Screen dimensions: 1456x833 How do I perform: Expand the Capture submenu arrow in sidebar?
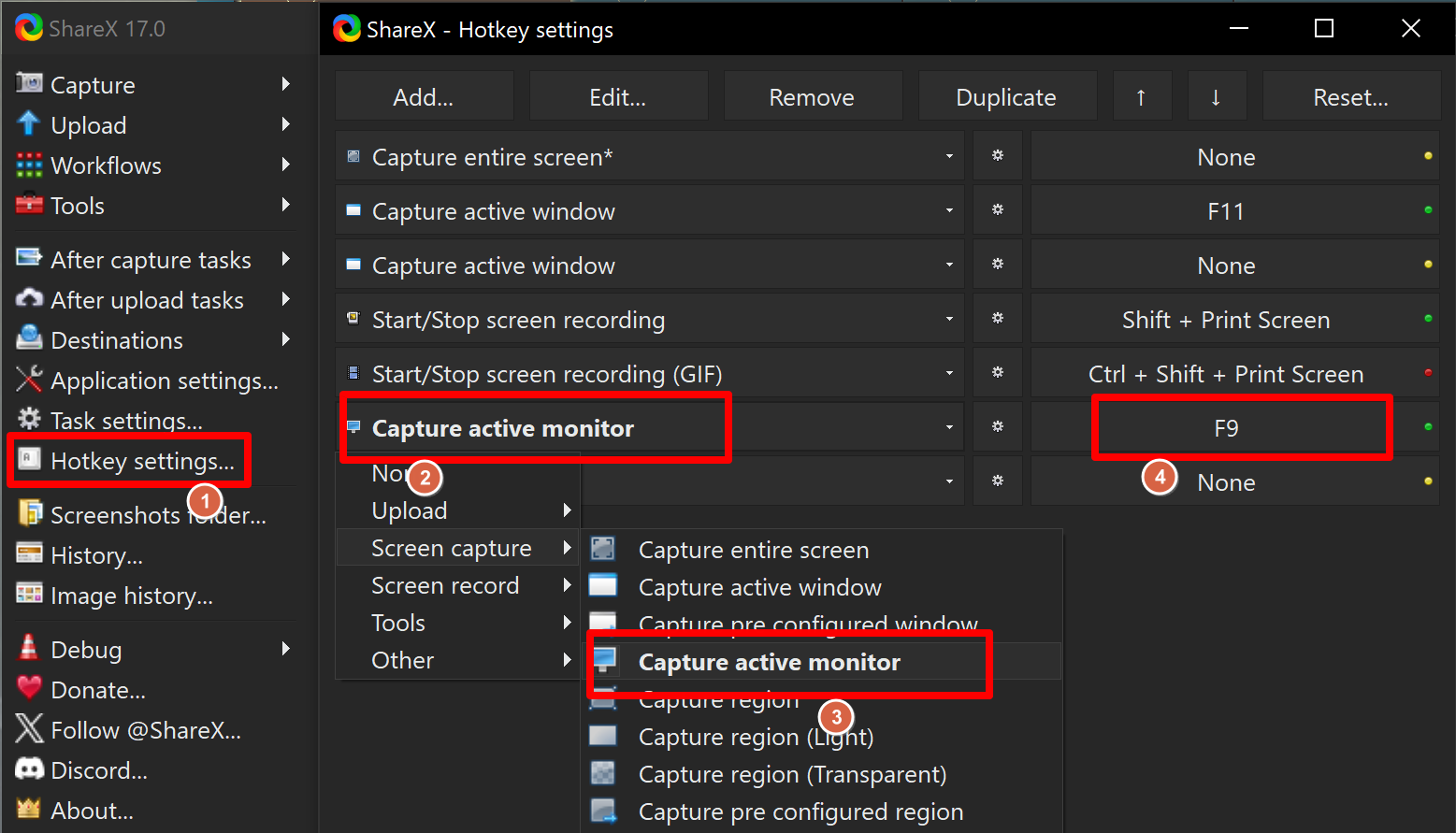click(286, 84)
